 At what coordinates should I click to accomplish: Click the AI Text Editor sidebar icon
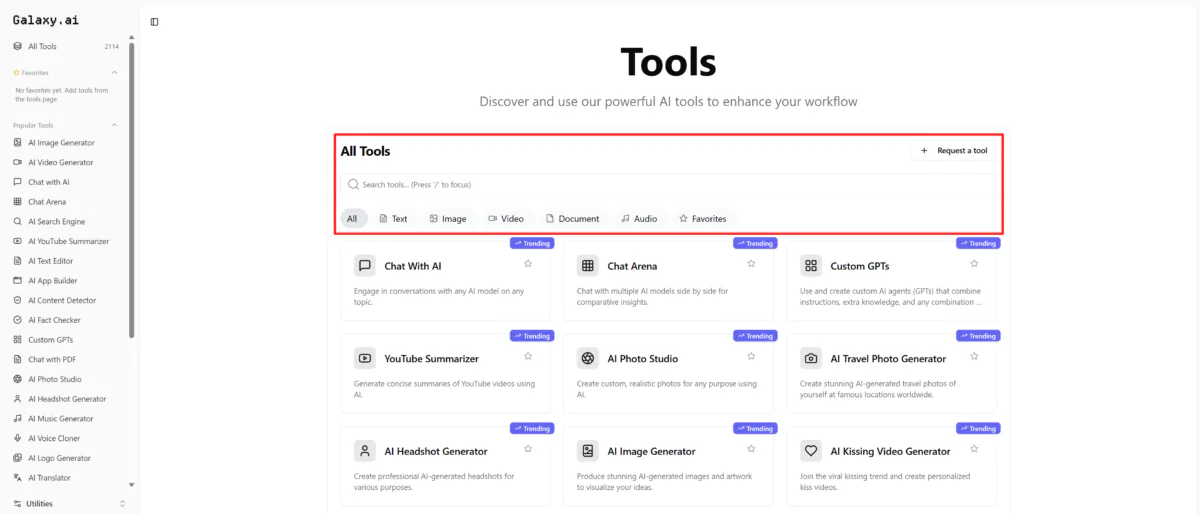point(18,261)
